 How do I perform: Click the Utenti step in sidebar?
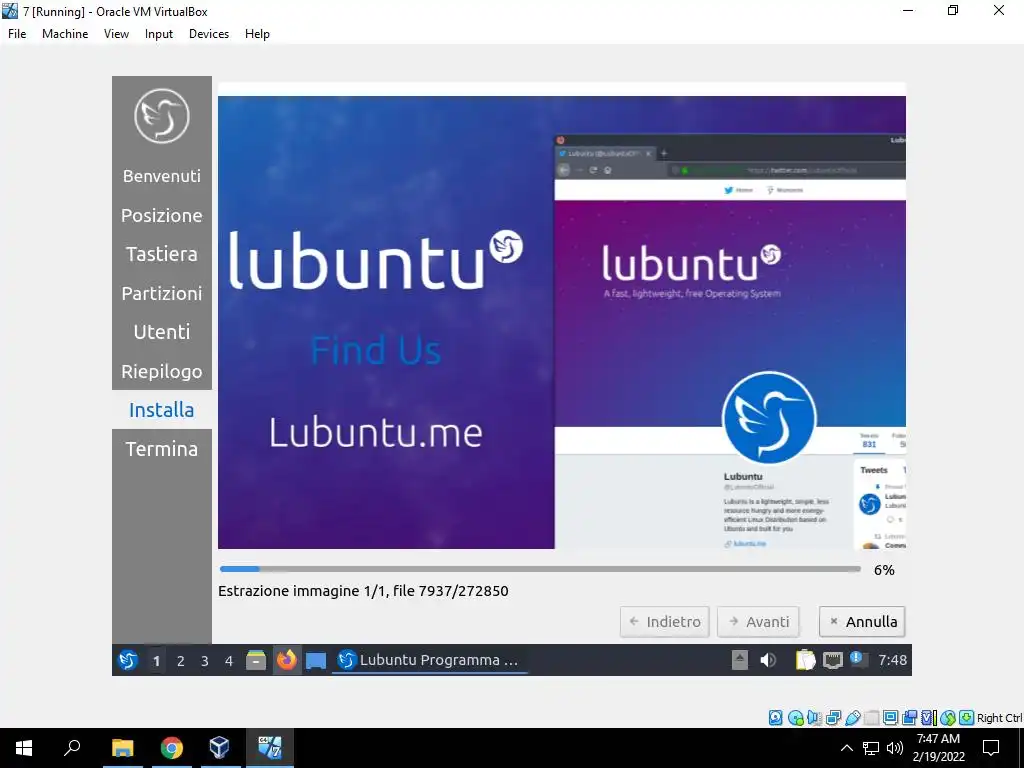162,332
